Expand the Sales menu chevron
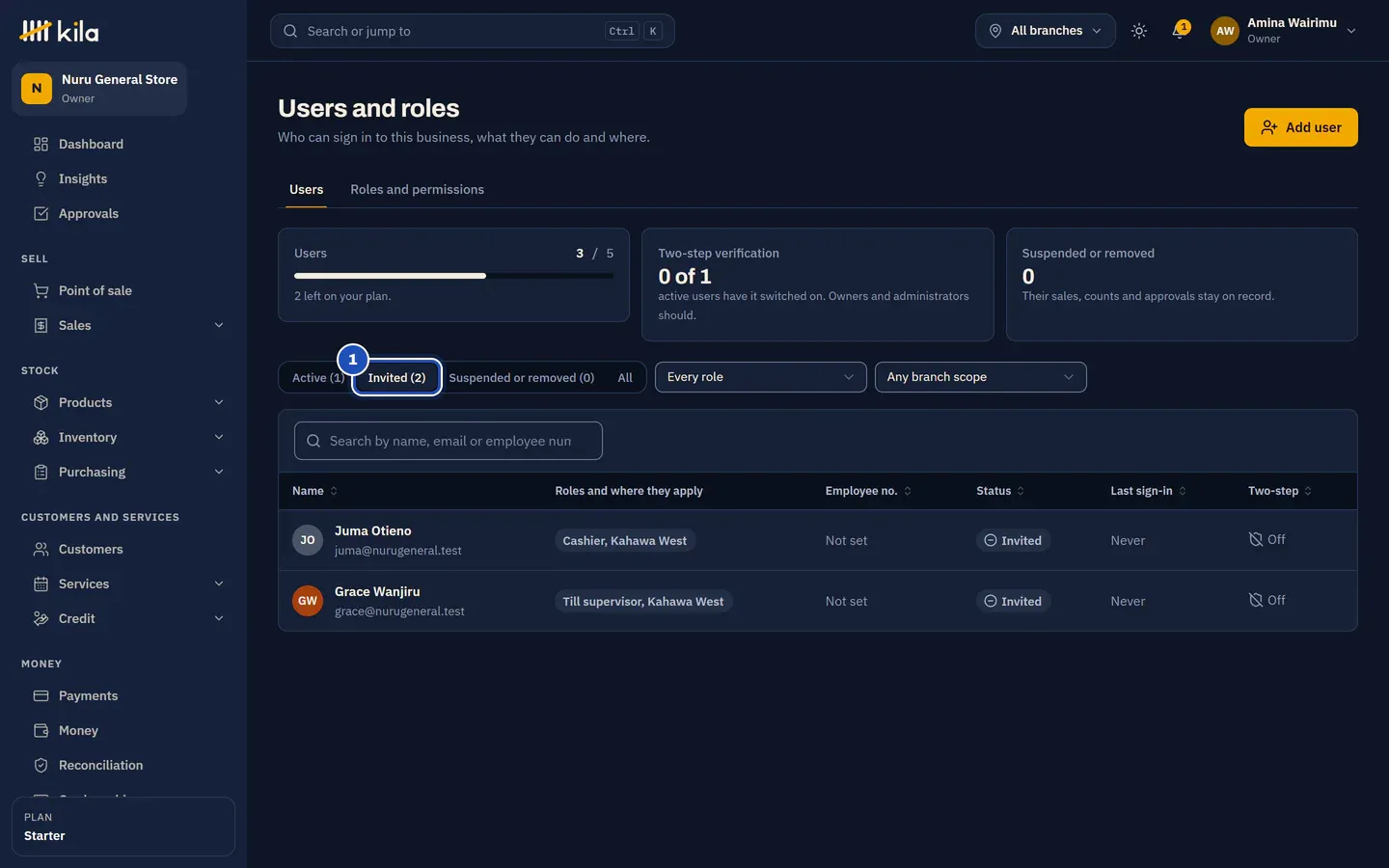The image size is (1389, 868). click(219, 326)
